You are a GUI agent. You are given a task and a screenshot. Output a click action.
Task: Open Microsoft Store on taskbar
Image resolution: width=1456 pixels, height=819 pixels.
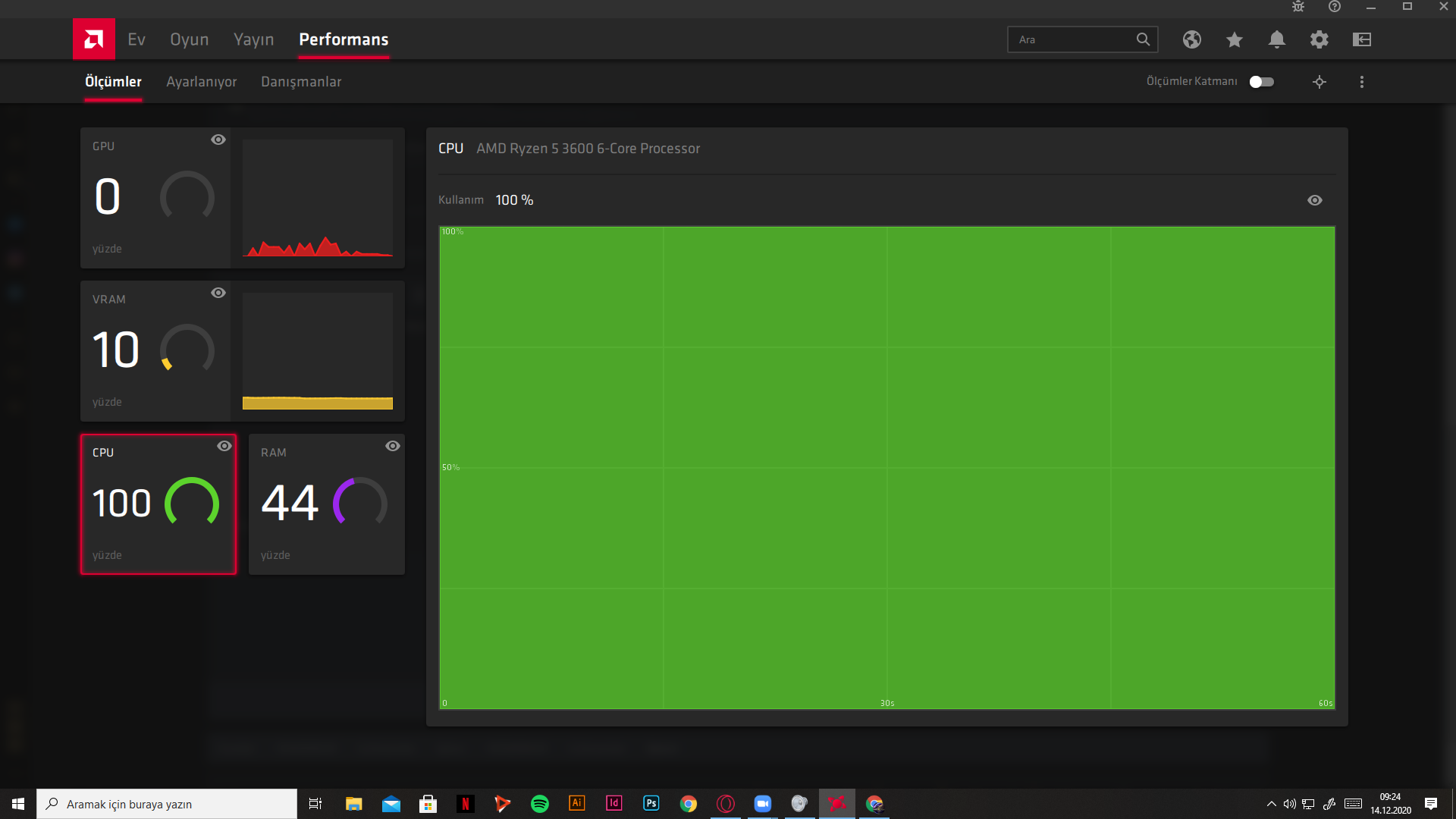click(x=428, y=804)
